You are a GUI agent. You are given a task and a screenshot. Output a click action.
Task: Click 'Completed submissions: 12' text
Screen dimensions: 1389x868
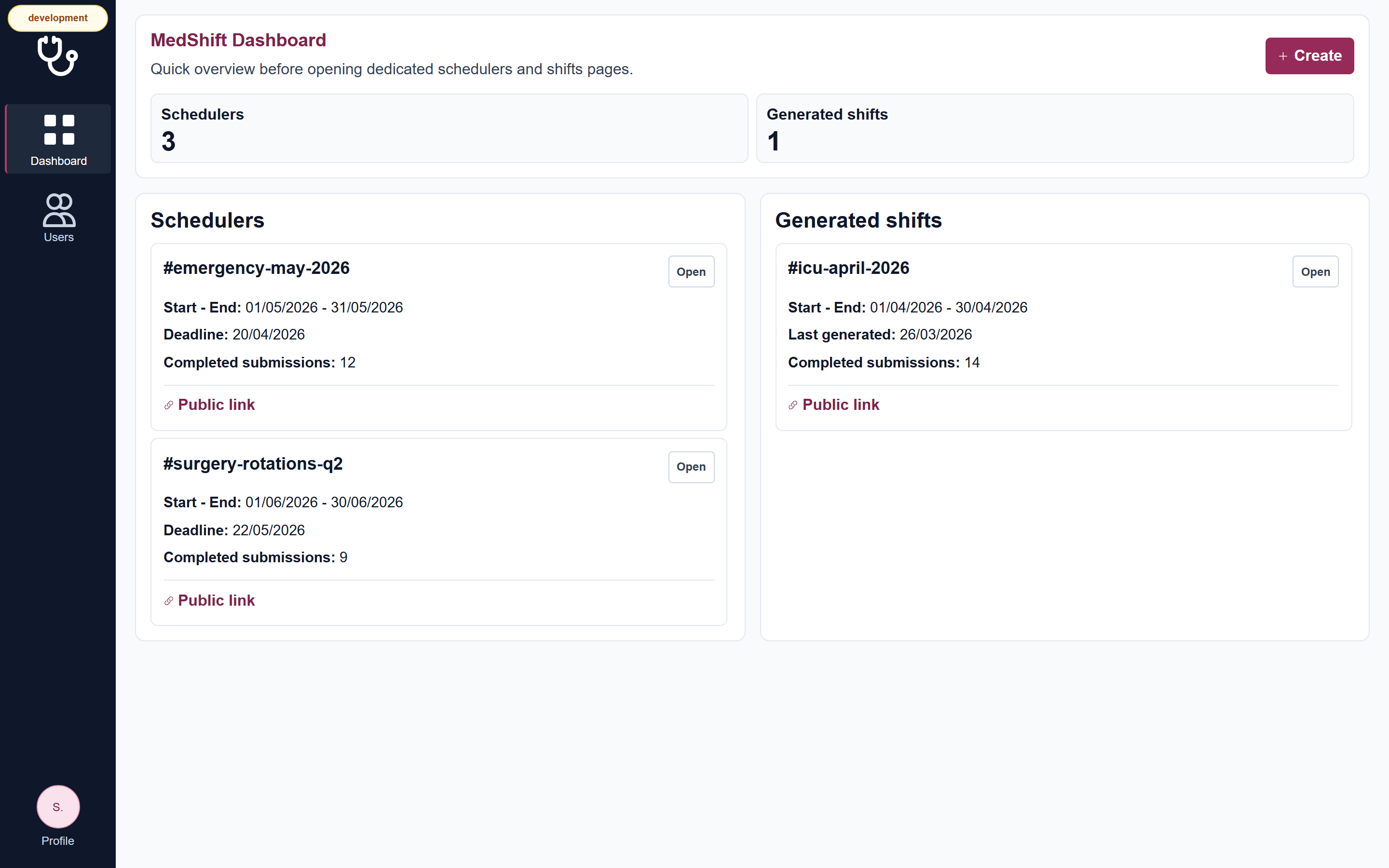tap(259, 362)
